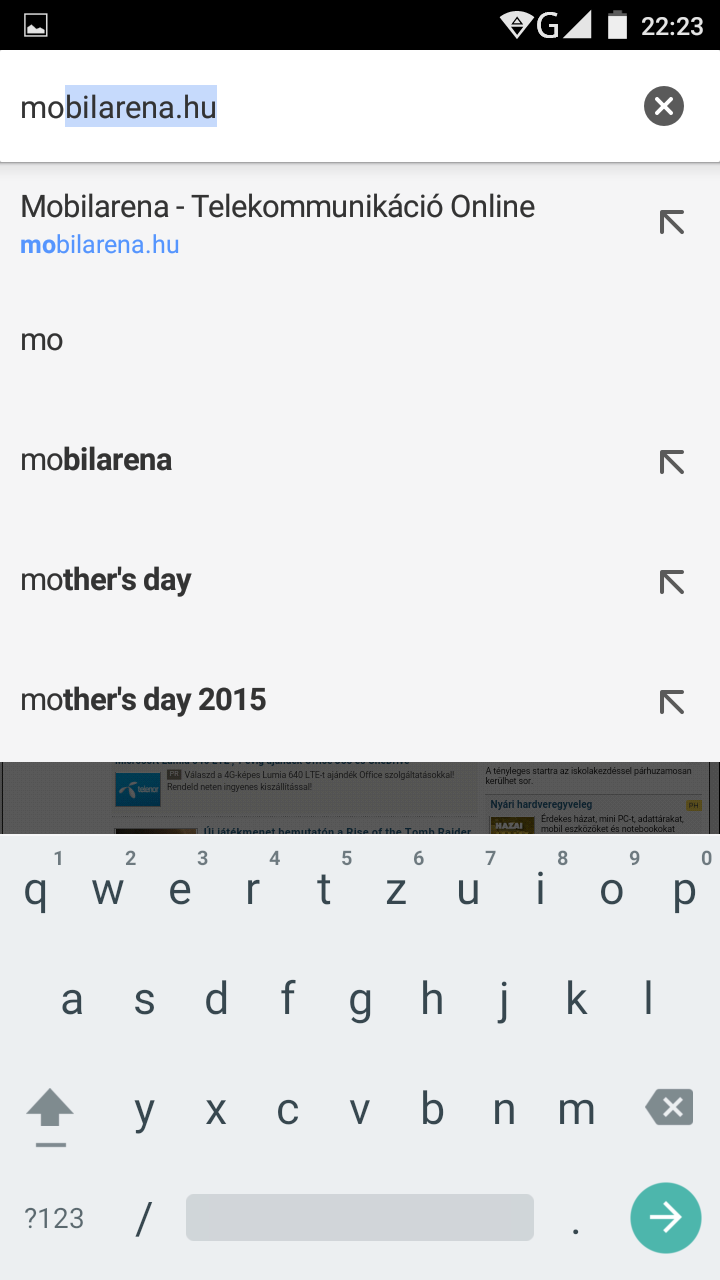
Task: Type the letter 'm' key
Action: [576, 1110]
